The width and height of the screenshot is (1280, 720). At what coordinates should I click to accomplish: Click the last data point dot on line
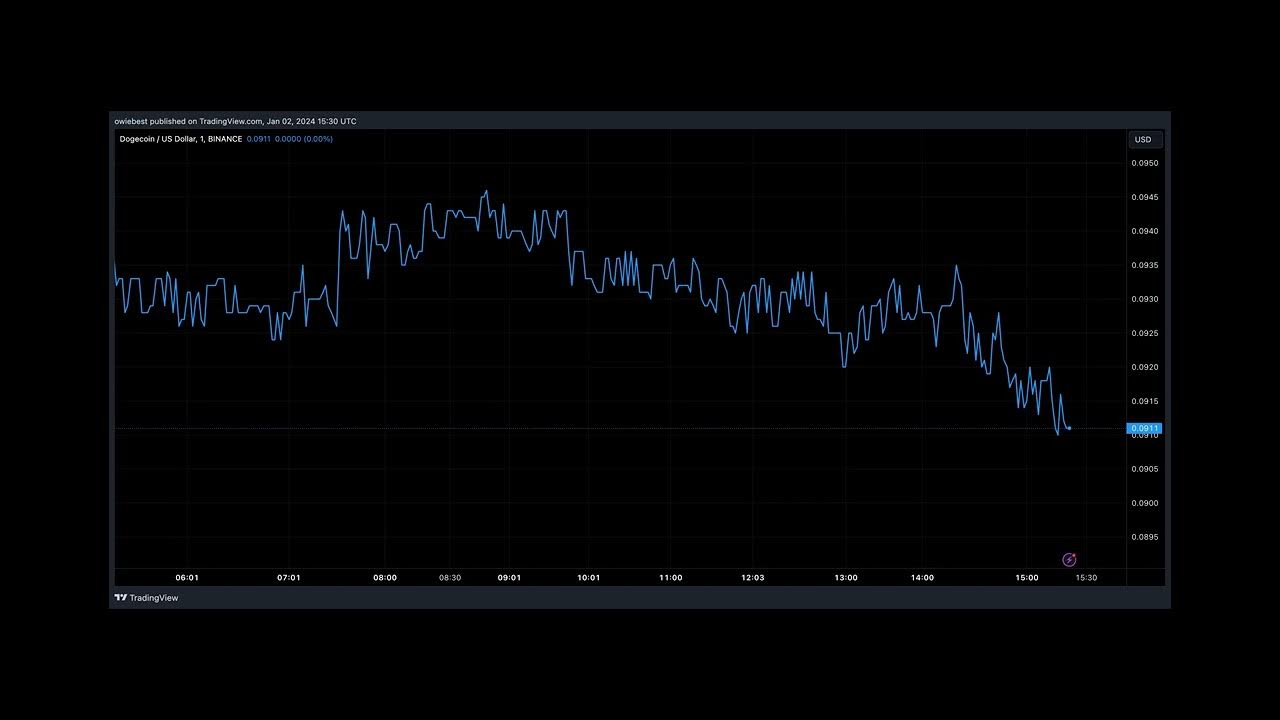(x=1069, y=428)
